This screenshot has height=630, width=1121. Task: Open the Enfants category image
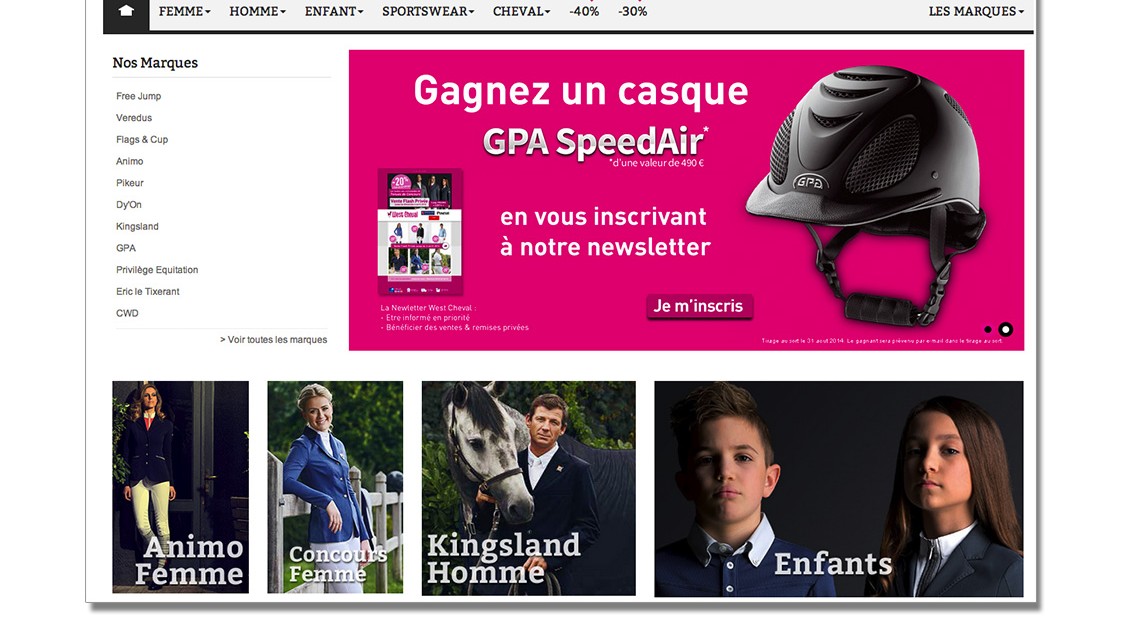pyautogui.click(x=839, y=488)
